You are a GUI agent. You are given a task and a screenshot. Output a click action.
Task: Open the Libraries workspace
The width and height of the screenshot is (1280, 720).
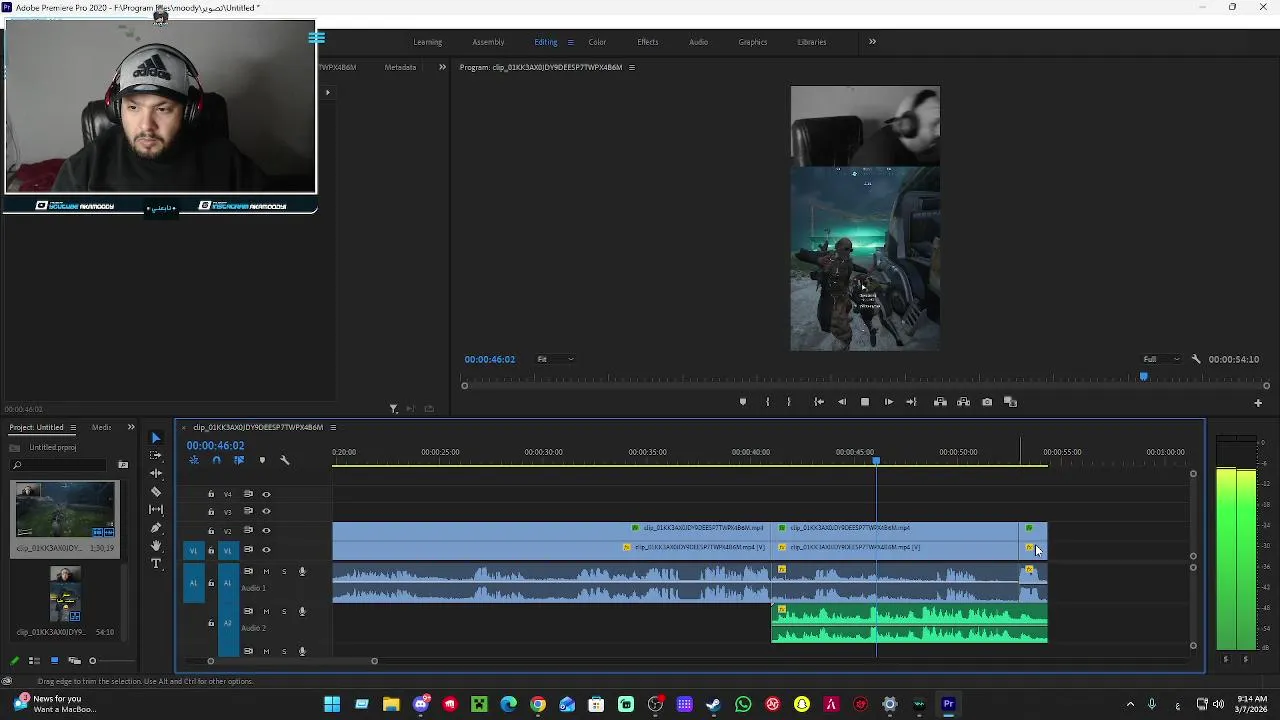(812, 42)
